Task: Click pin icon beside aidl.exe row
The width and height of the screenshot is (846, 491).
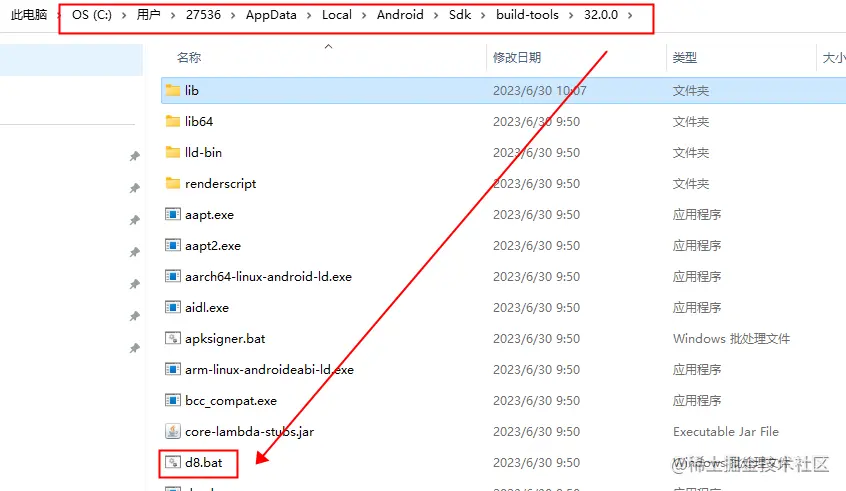Action: click(x=135, y=316)
